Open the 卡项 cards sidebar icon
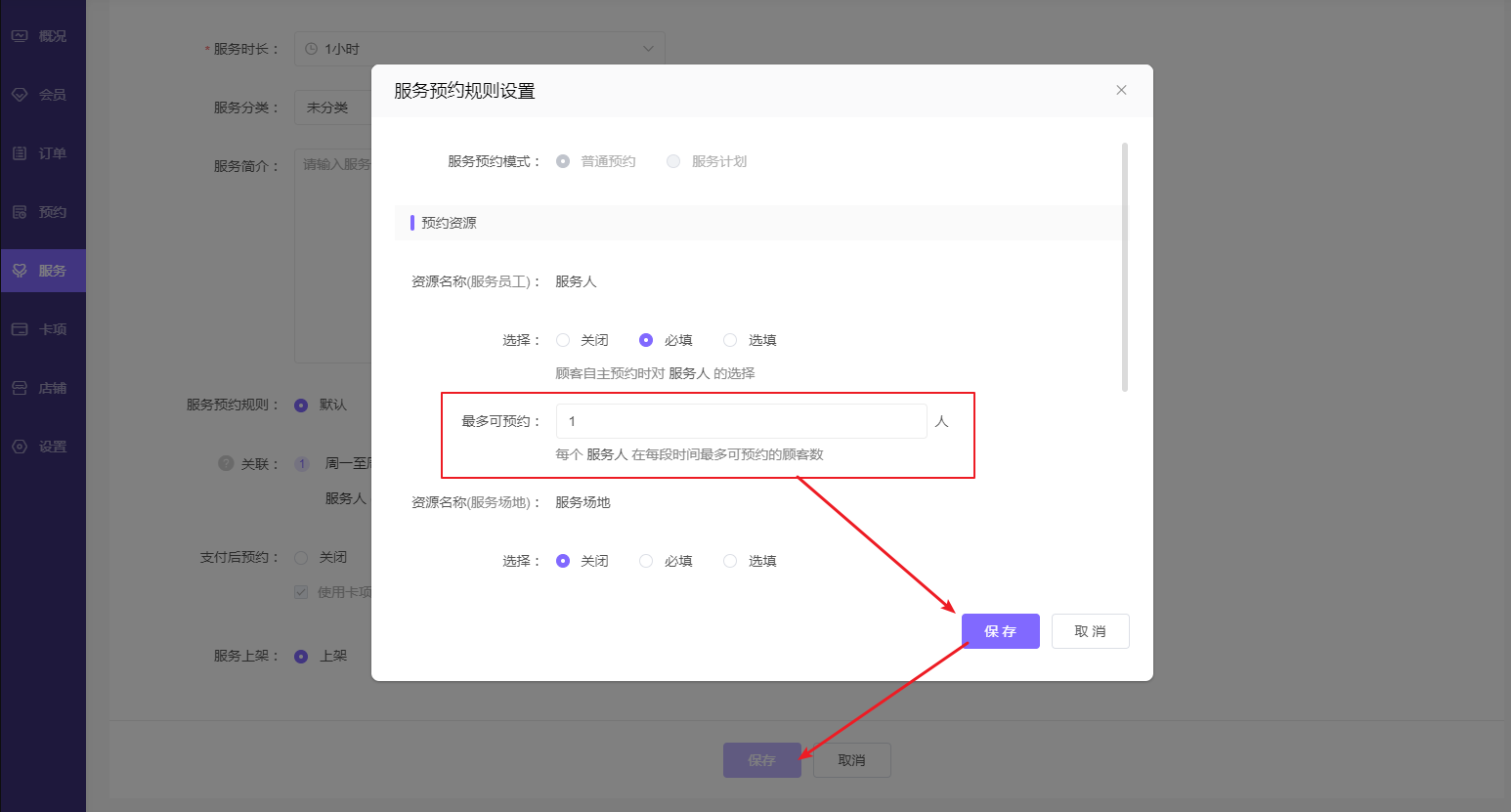This screenshot has height=812, width=1511. tap(20, 329)
